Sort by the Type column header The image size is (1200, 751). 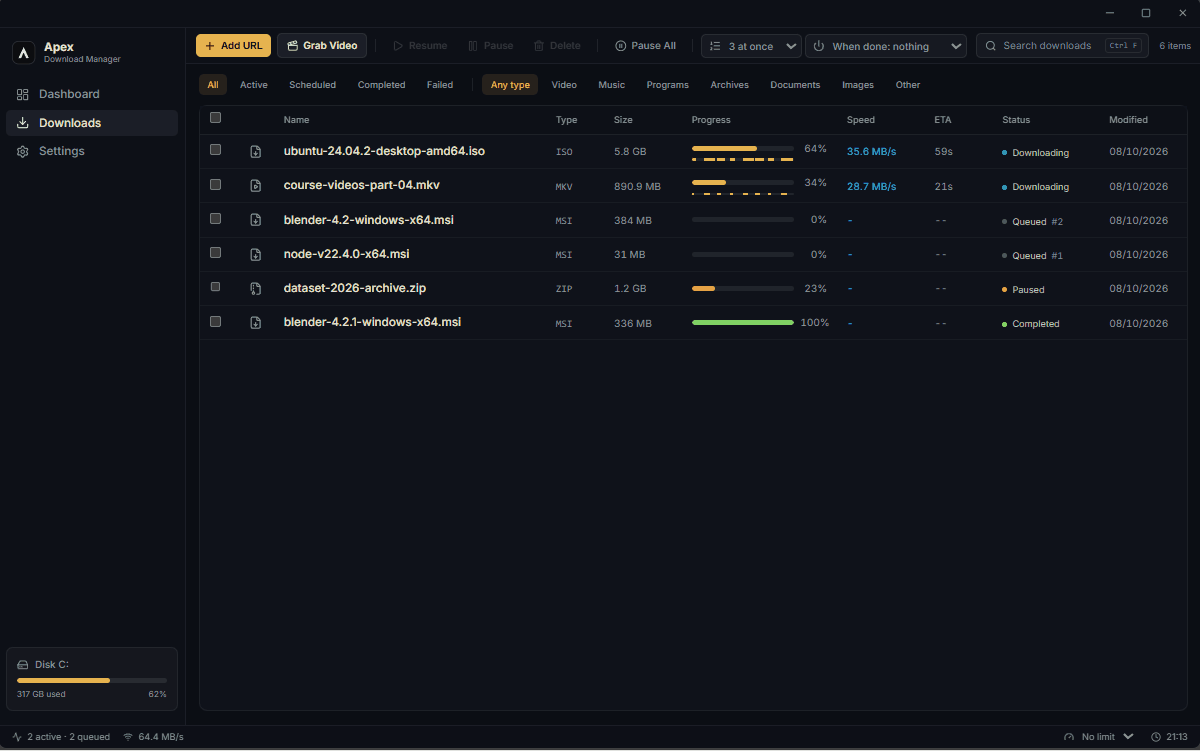[x=567, y=120]
